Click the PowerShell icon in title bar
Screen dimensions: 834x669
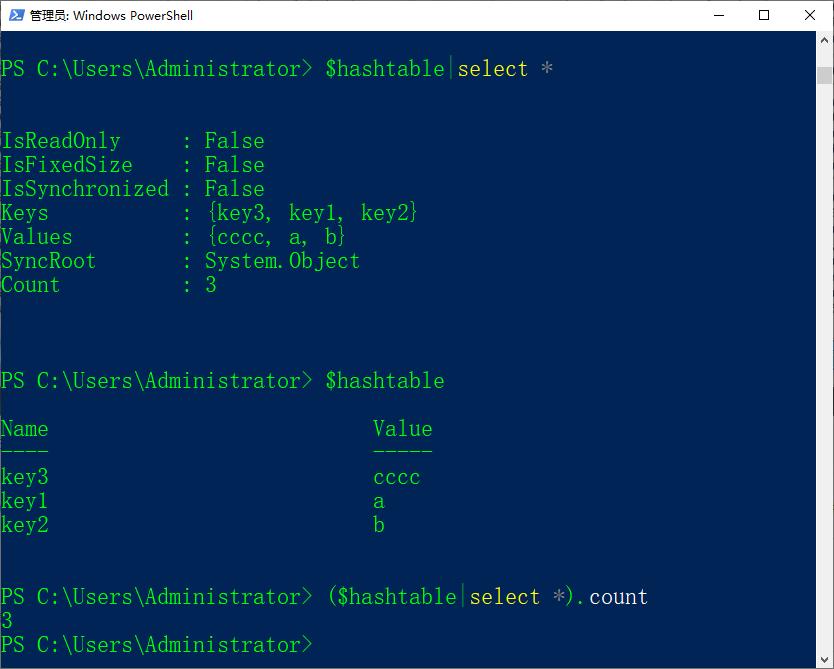click(14, 15)
